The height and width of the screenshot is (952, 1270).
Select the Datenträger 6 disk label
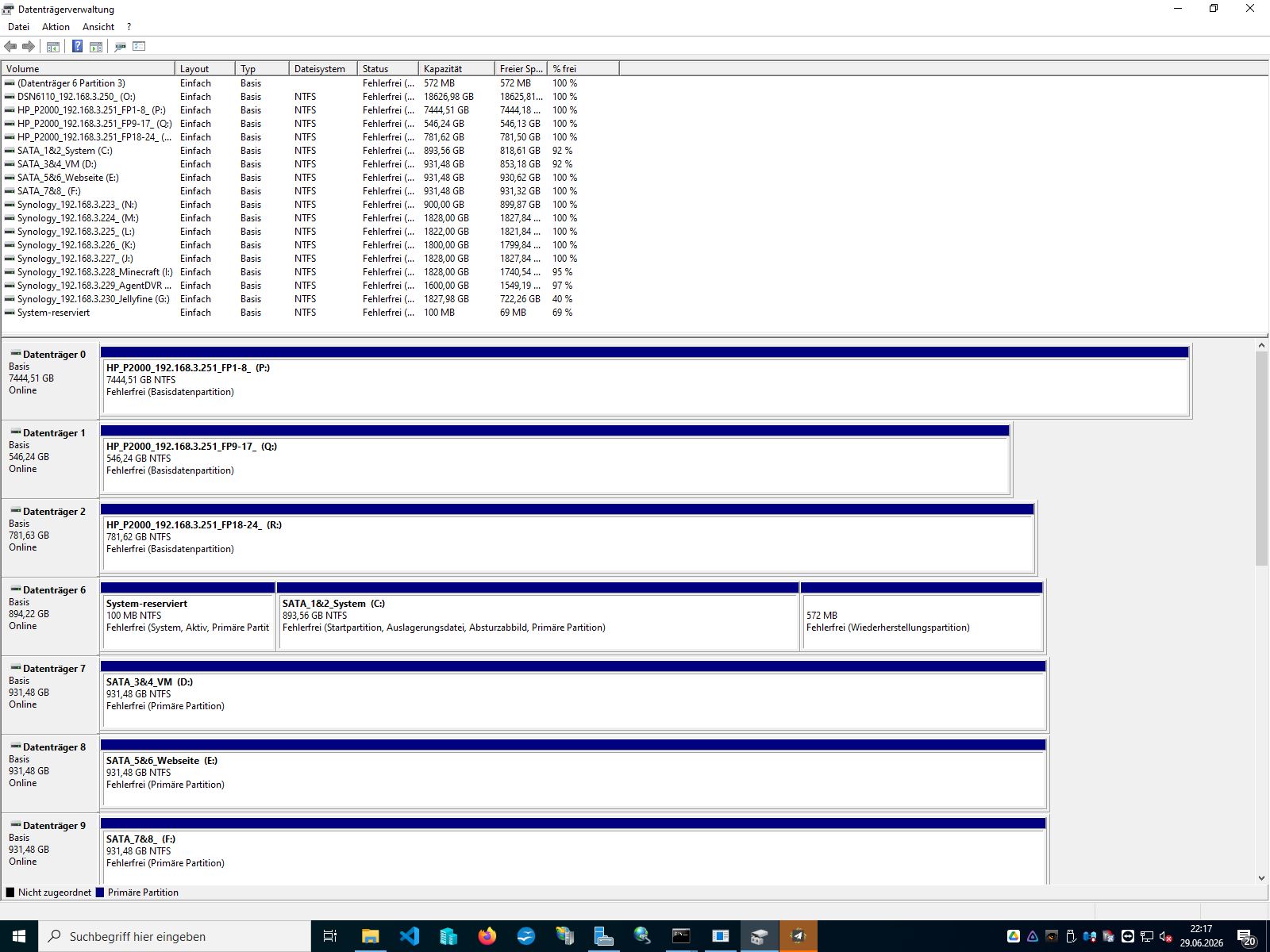[x=49, y=616]
